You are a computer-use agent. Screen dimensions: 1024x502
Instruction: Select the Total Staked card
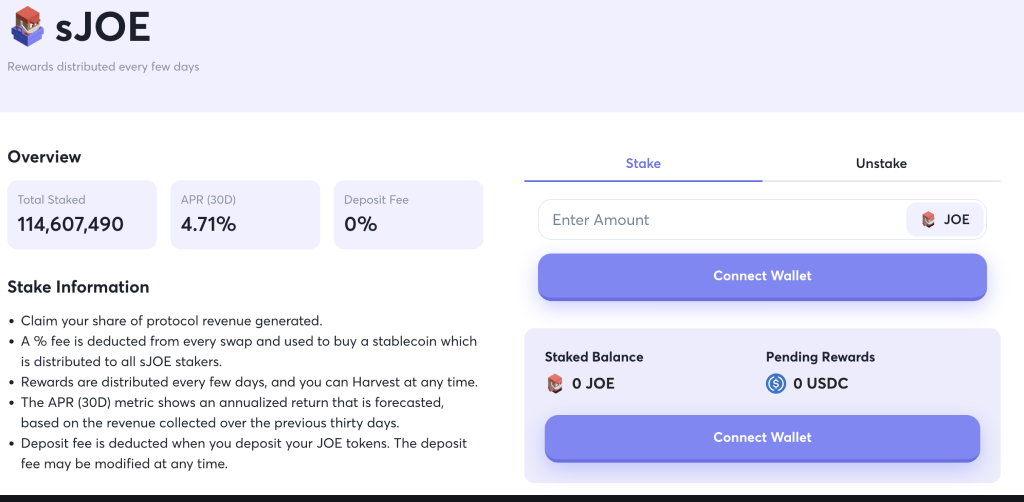[82, 214]
